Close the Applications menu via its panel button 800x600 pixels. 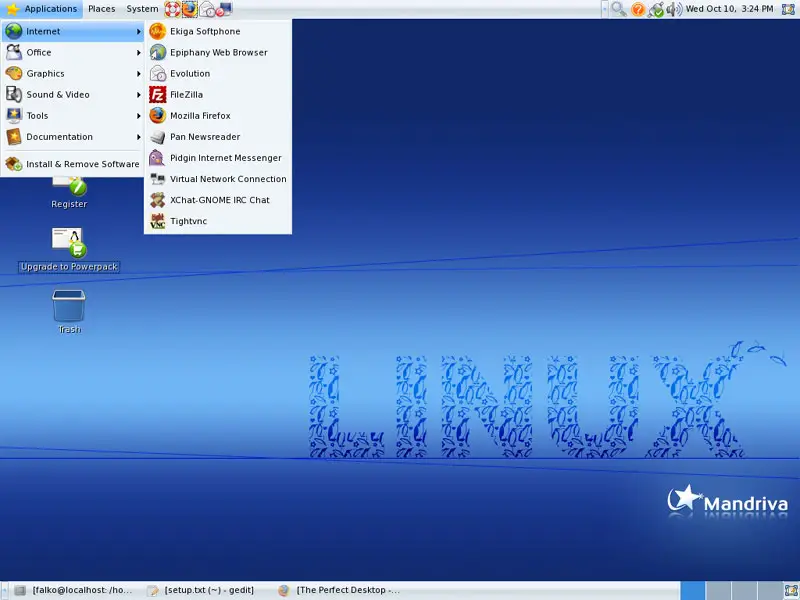(42, 9)
